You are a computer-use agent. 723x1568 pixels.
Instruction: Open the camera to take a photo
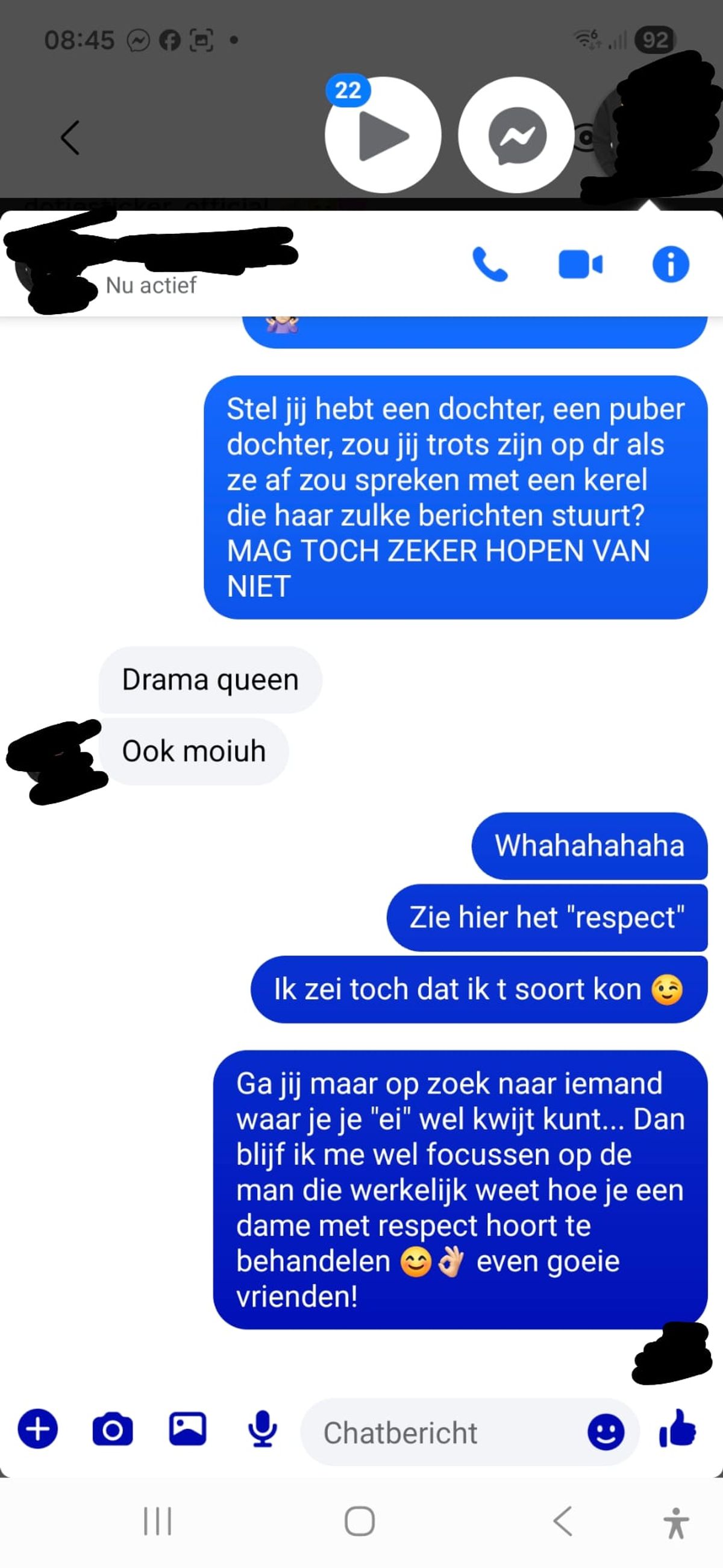(113, 1428)
